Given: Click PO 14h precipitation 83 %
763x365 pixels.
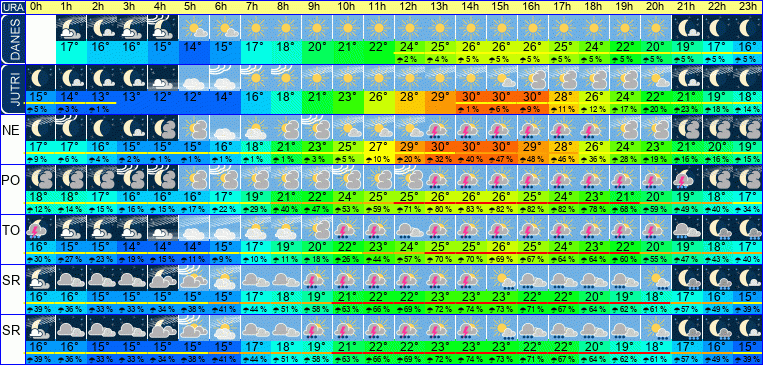Looking at the screenshot, I should (471, 210).
